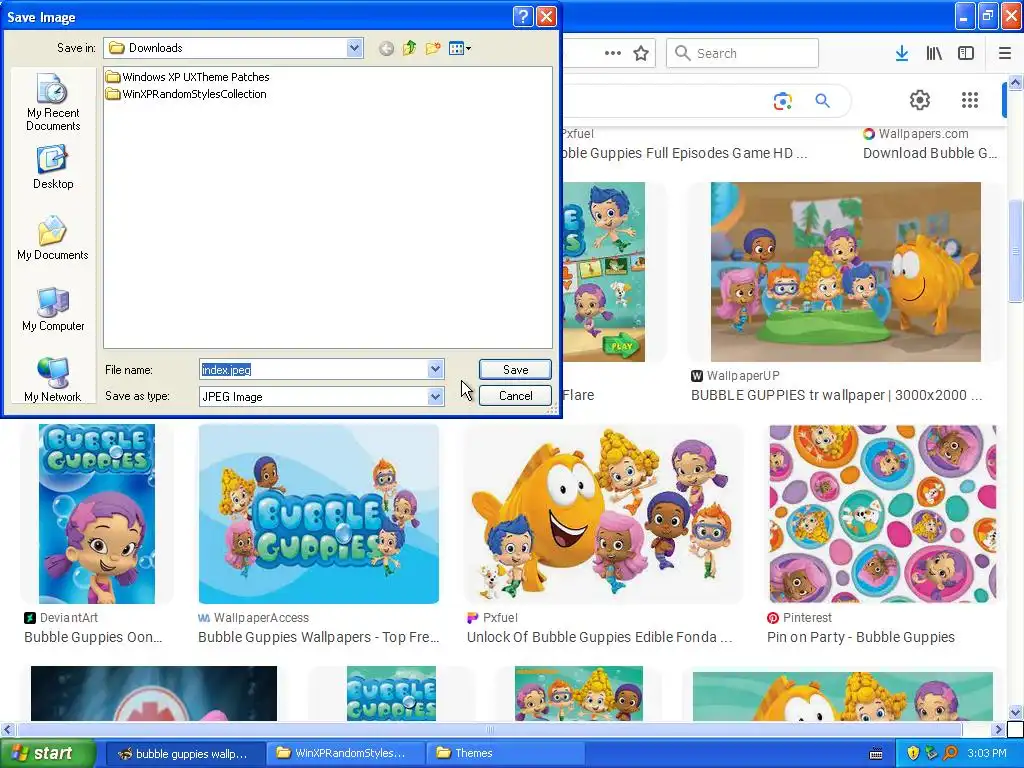Open Firefox hamburger menu

click(x=1004, y=54)
